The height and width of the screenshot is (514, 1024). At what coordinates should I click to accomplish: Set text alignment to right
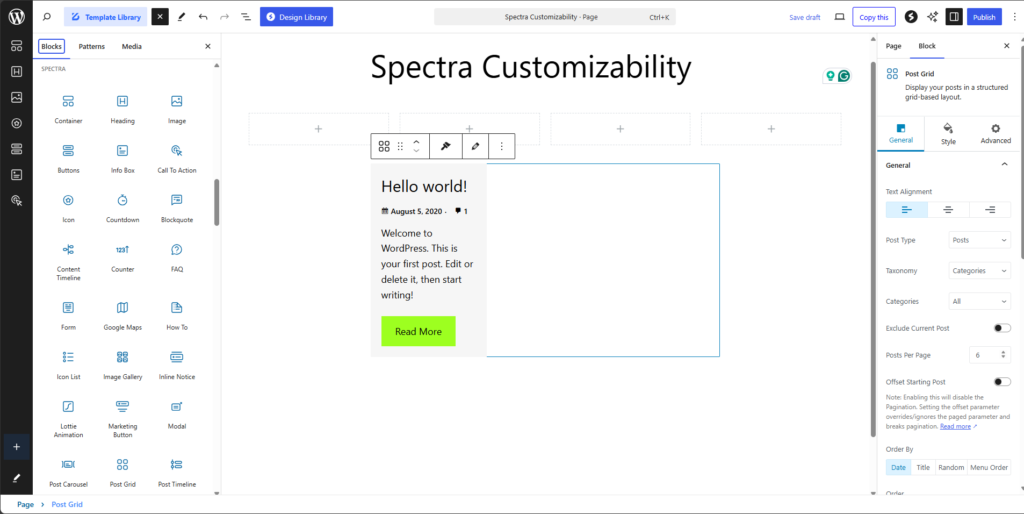tap(990, 210)
